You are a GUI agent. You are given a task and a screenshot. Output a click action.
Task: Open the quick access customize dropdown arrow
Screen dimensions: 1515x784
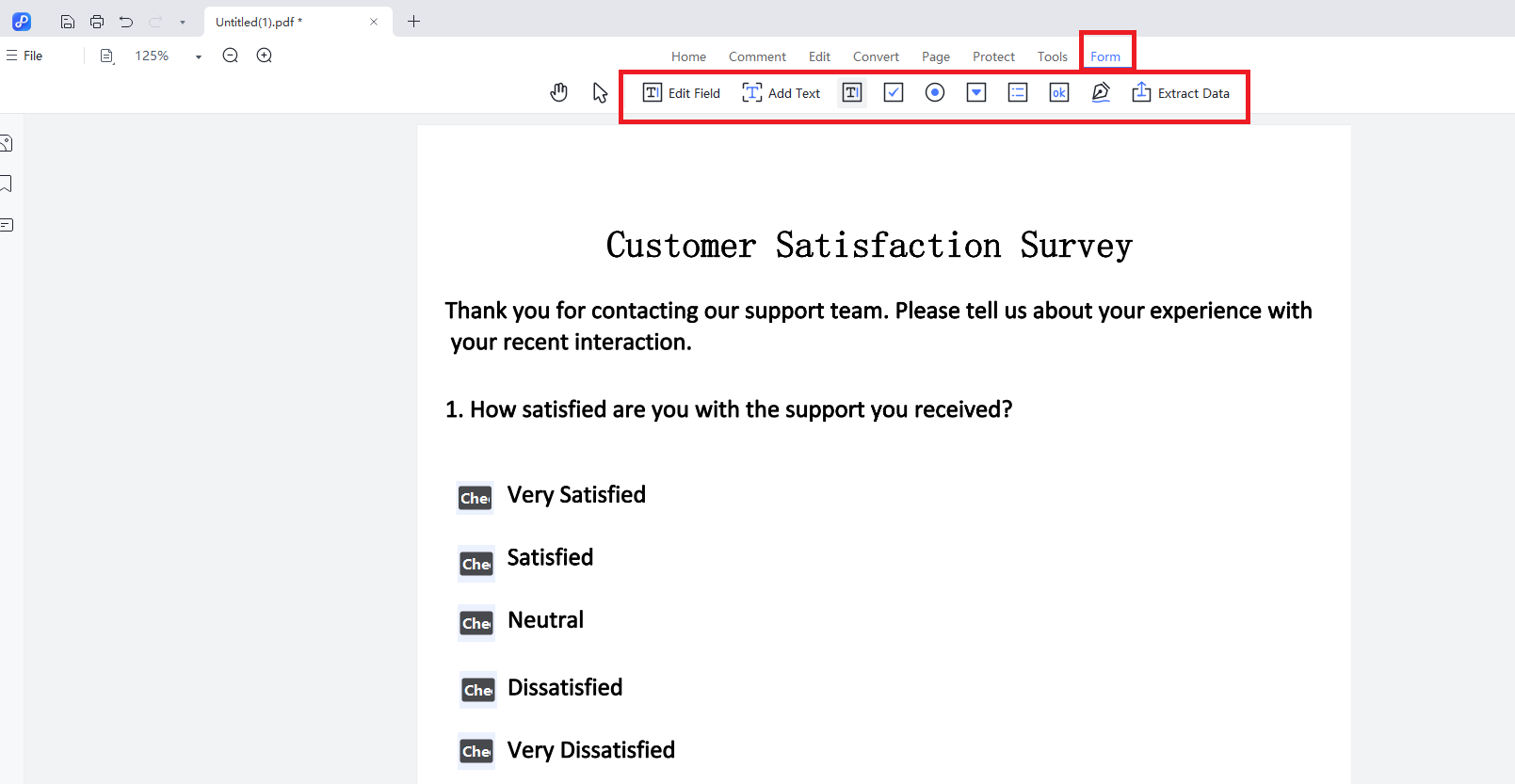click(183, 22)
